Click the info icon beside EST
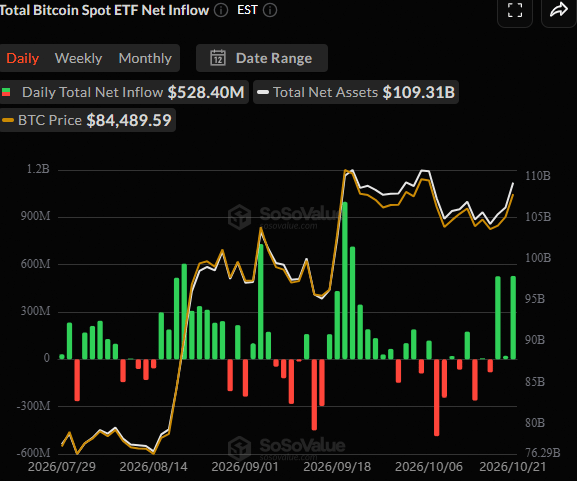Viewport: 577px width, 481px height. click(270, 10)
